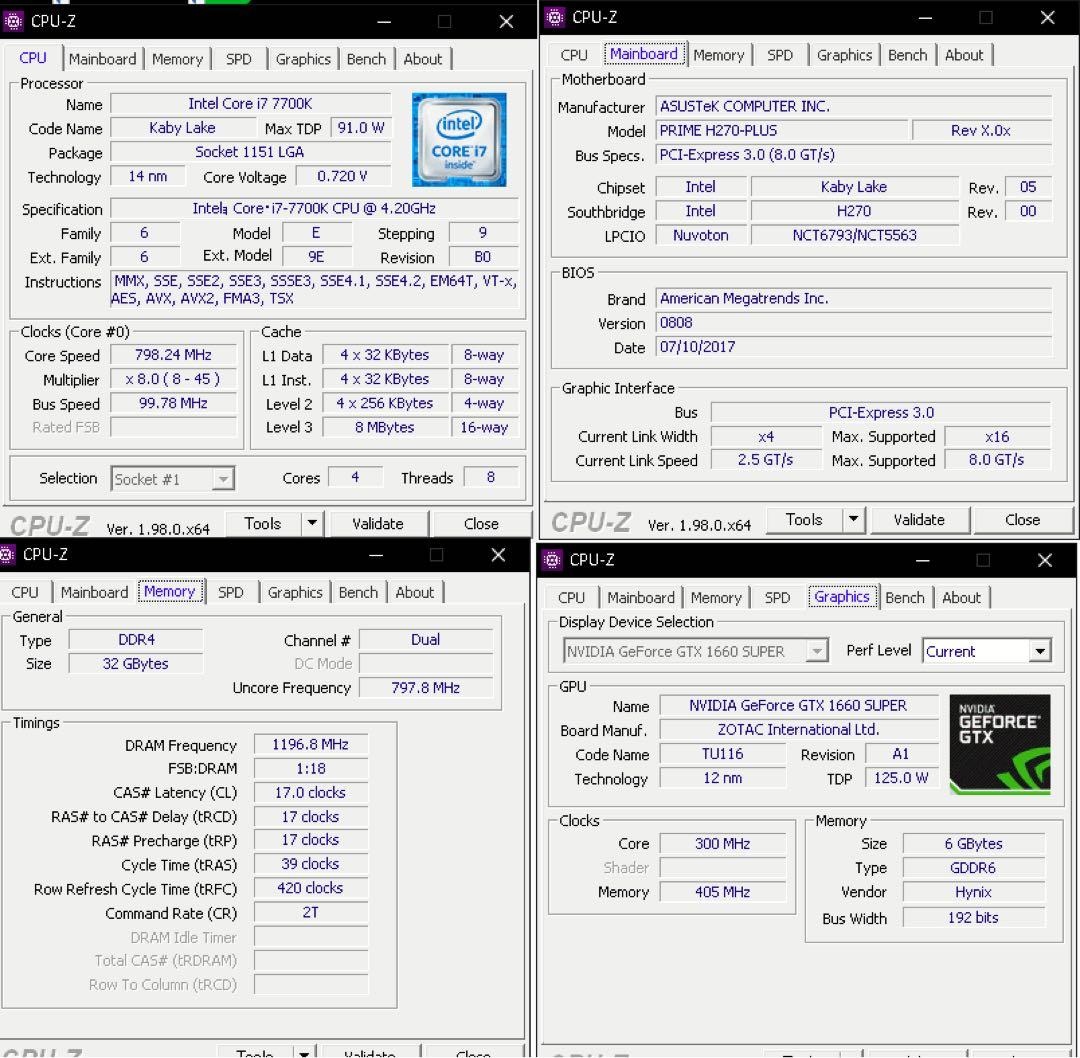Click the Core Speed 798.24 MHz value
The height and width of the screenshot is (1058, 1080).
click(174, 355)
